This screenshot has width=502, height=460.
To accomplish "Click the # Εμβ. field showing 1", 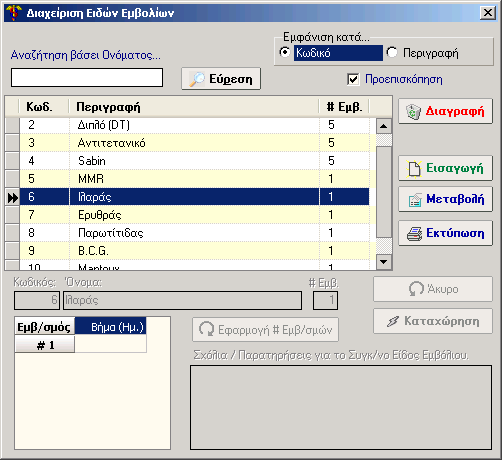I will click(325, 300).
